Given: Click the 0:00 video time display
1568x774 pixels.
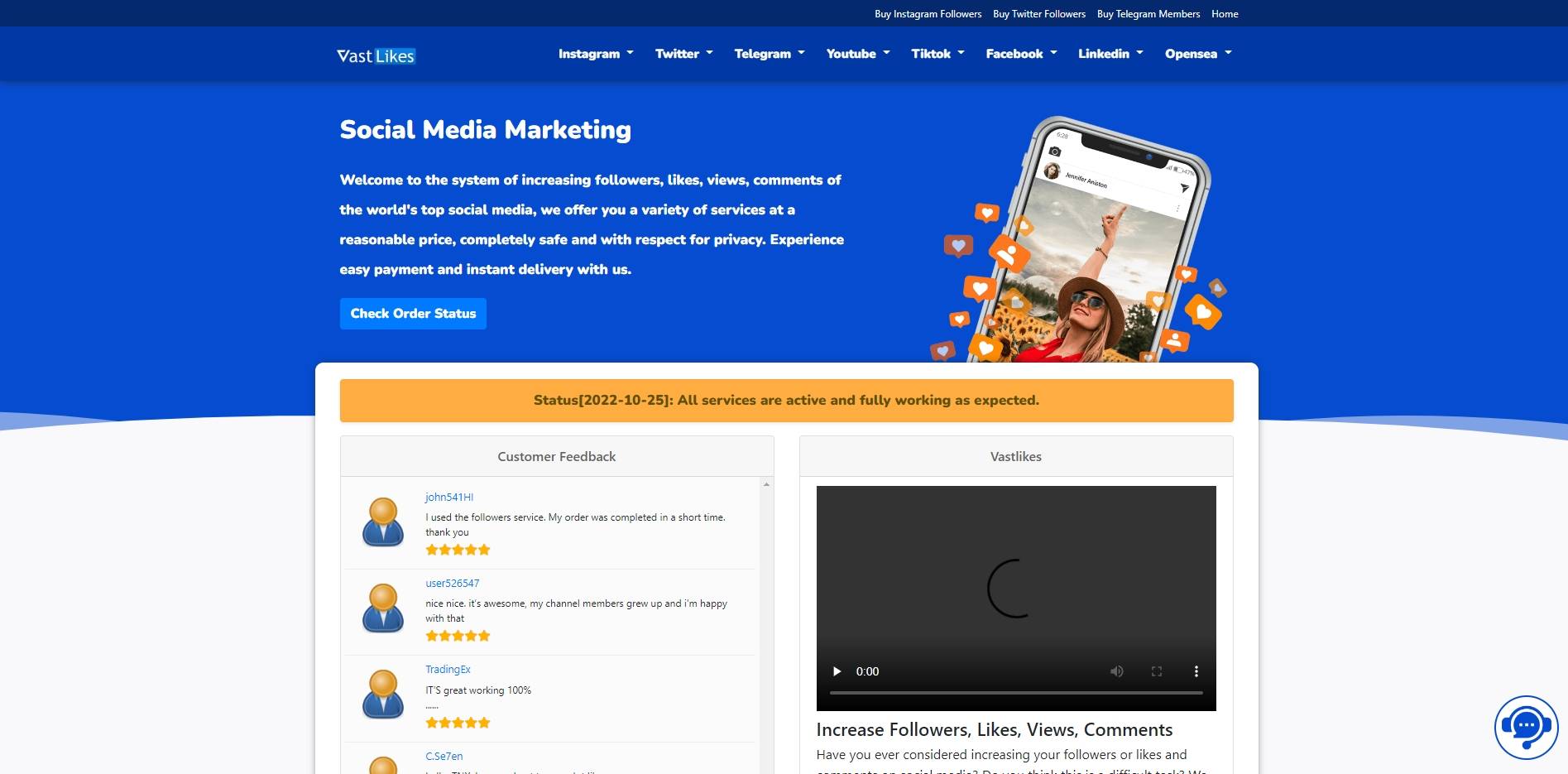Looking at the screenshot, I should point(867,671).
